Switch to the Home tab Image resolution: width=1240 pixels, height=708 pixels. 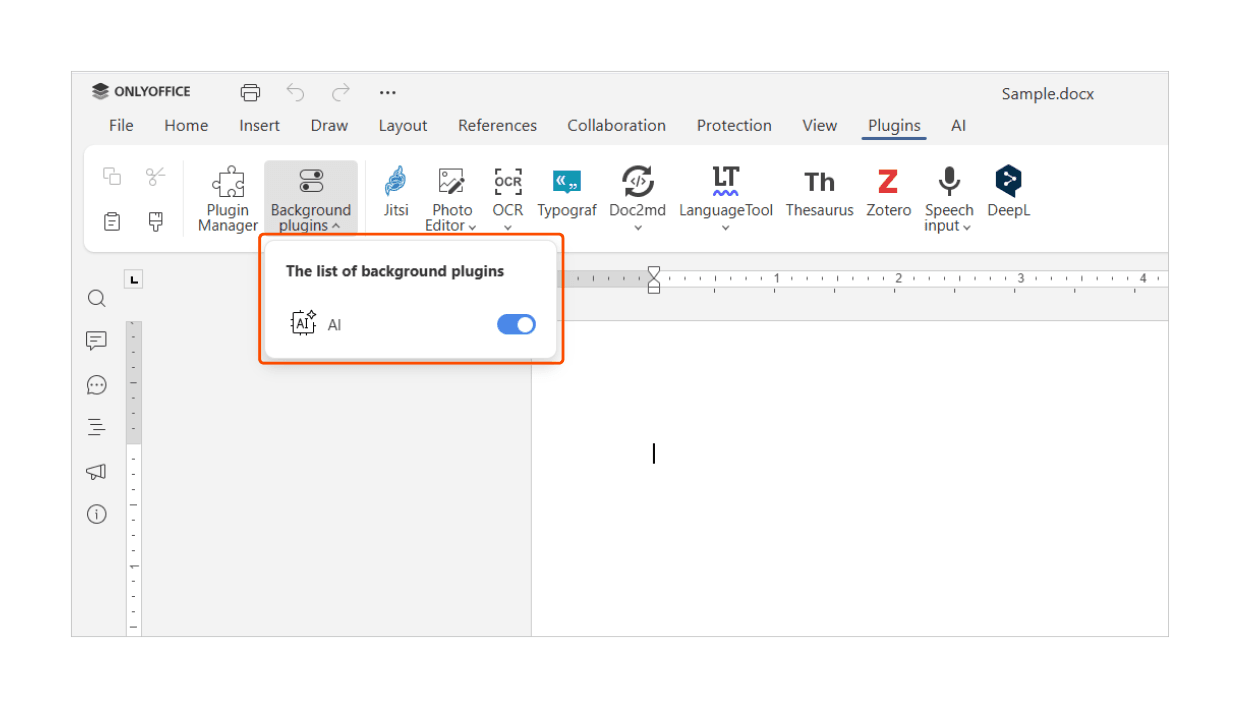(x=186, y=125)
